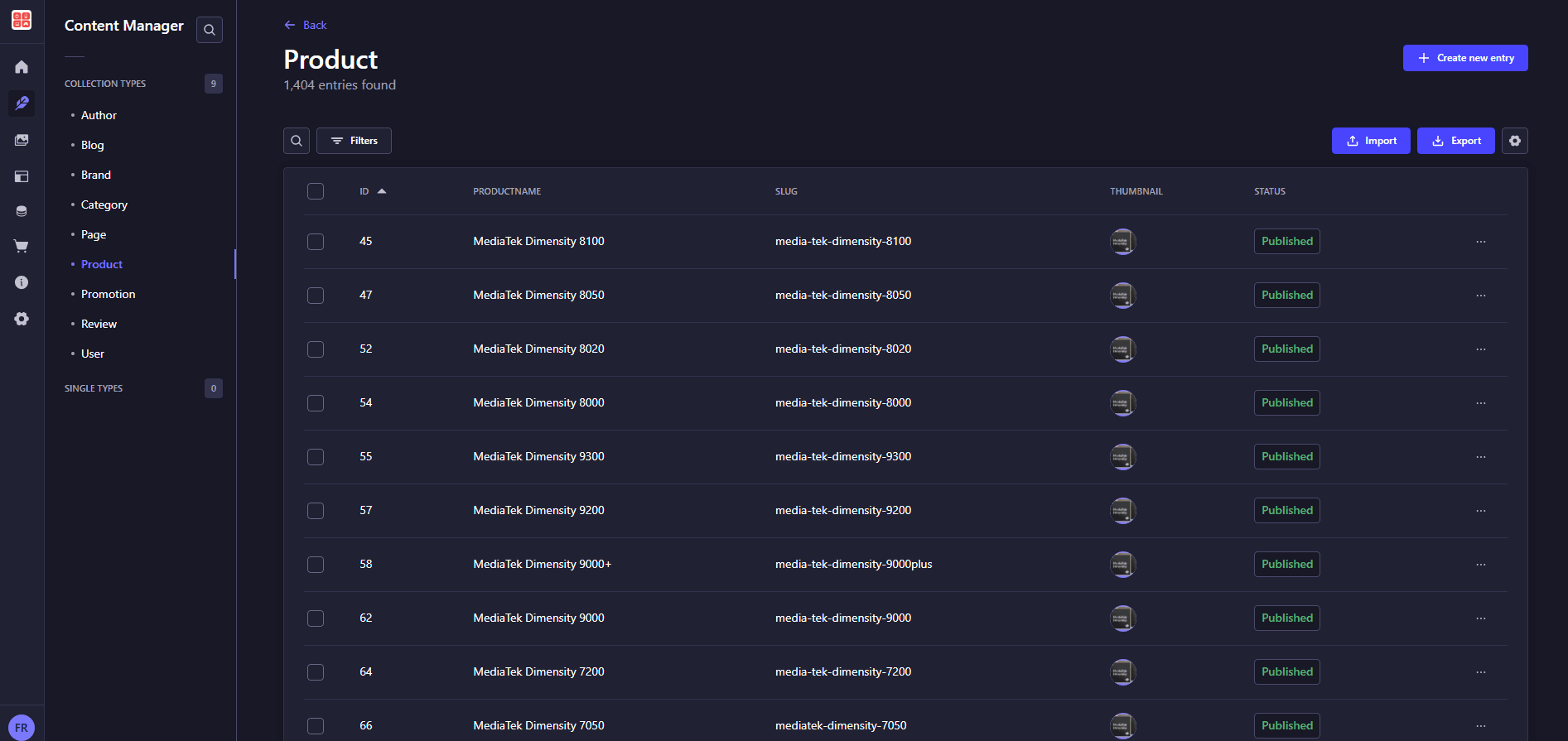Viewport: 1568px width, 741px height.
Task: Open the Settings gear in left rail
Action: 22,319
